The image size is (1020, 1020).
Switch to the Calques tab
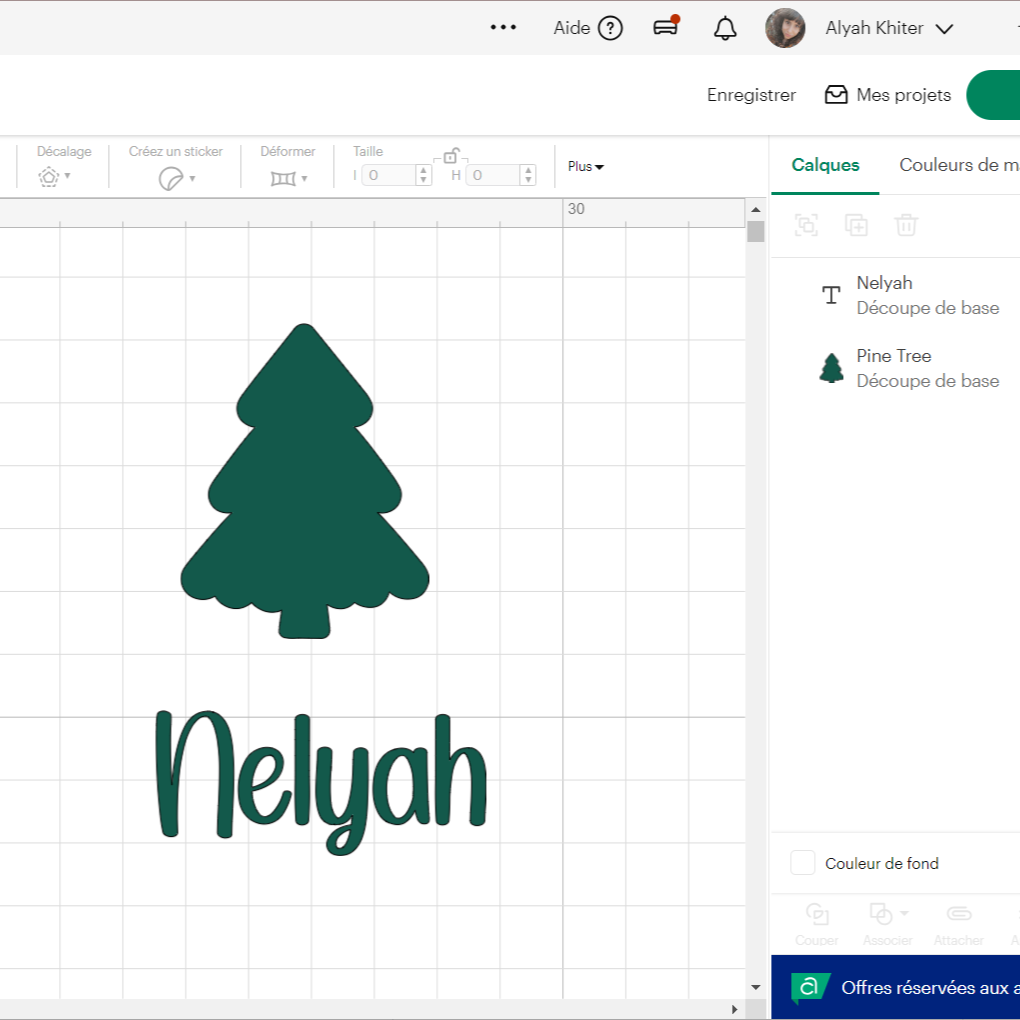coord(825,165)
